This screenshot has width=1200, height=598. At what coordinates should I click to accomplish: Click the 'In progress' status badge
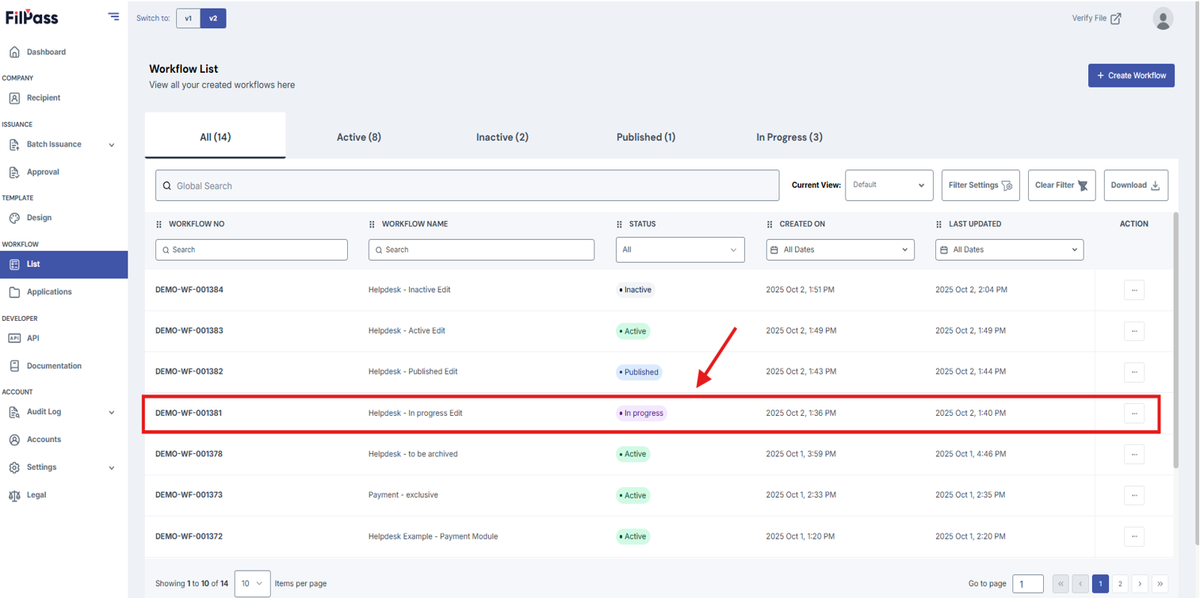point(641,413)
